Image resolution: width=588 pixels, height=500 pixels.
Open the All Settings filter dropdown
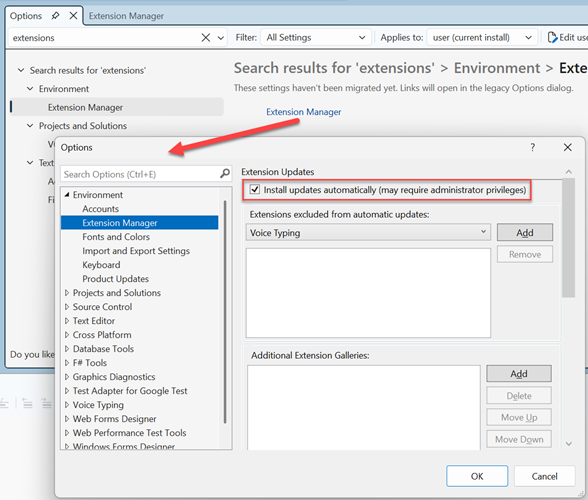315,38
